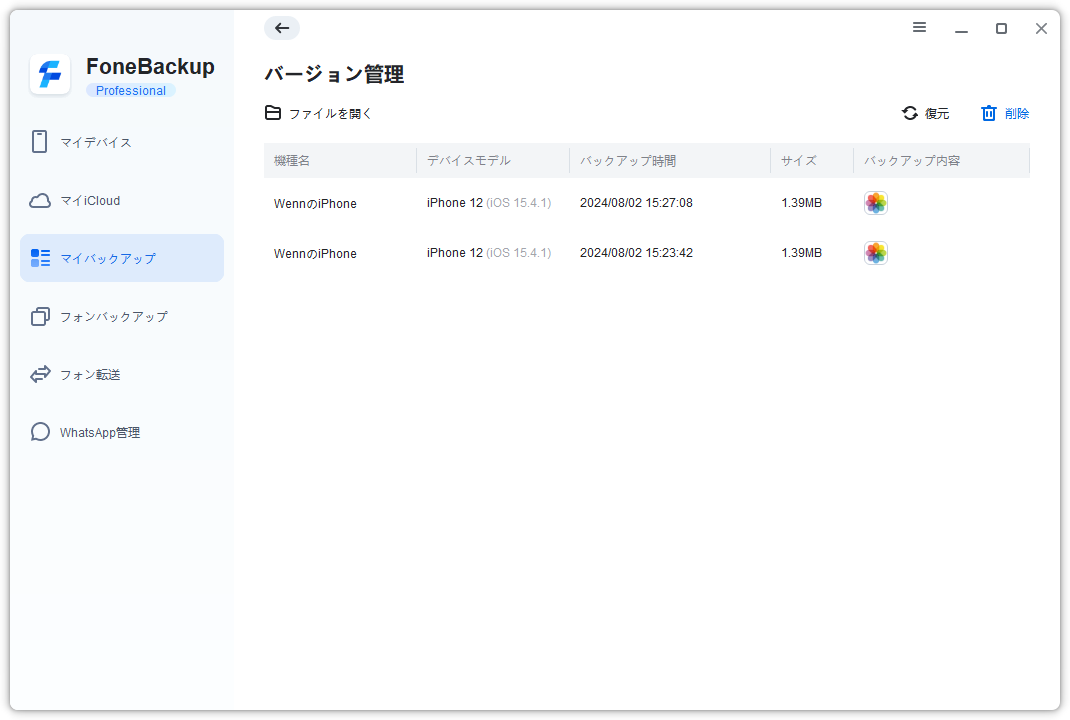Click backup time 2024/08/02 15:23:42
Viewport: 1070px width, 720px height.
[636, 253]
